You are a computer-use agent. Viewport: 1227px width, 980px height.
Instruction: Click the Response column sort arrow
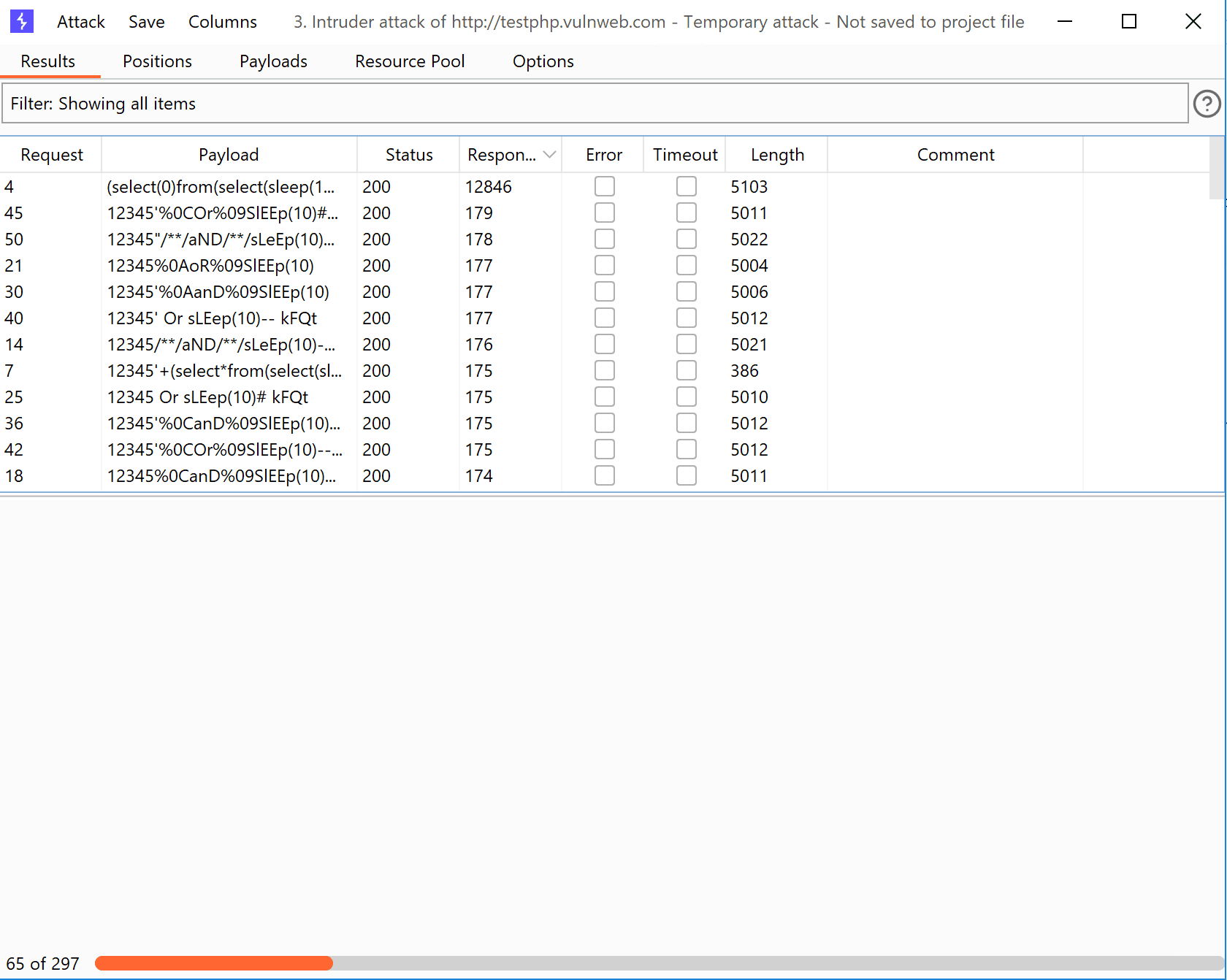[550, 155]
